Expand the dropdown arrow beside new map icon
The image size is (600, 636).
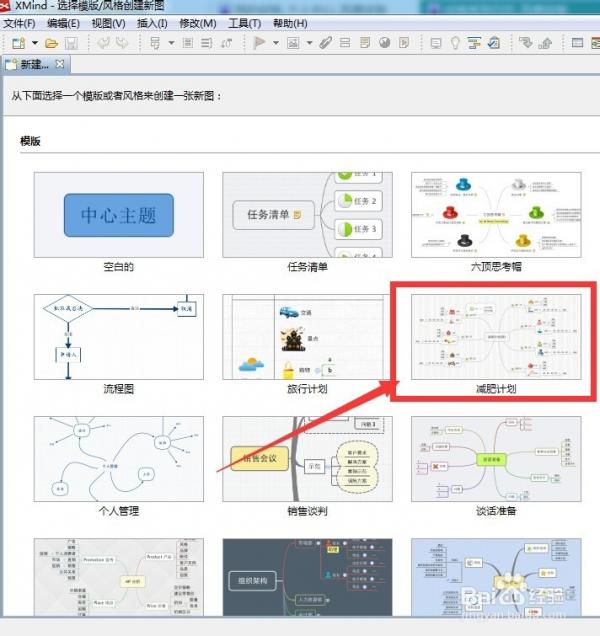pos(35,43)
